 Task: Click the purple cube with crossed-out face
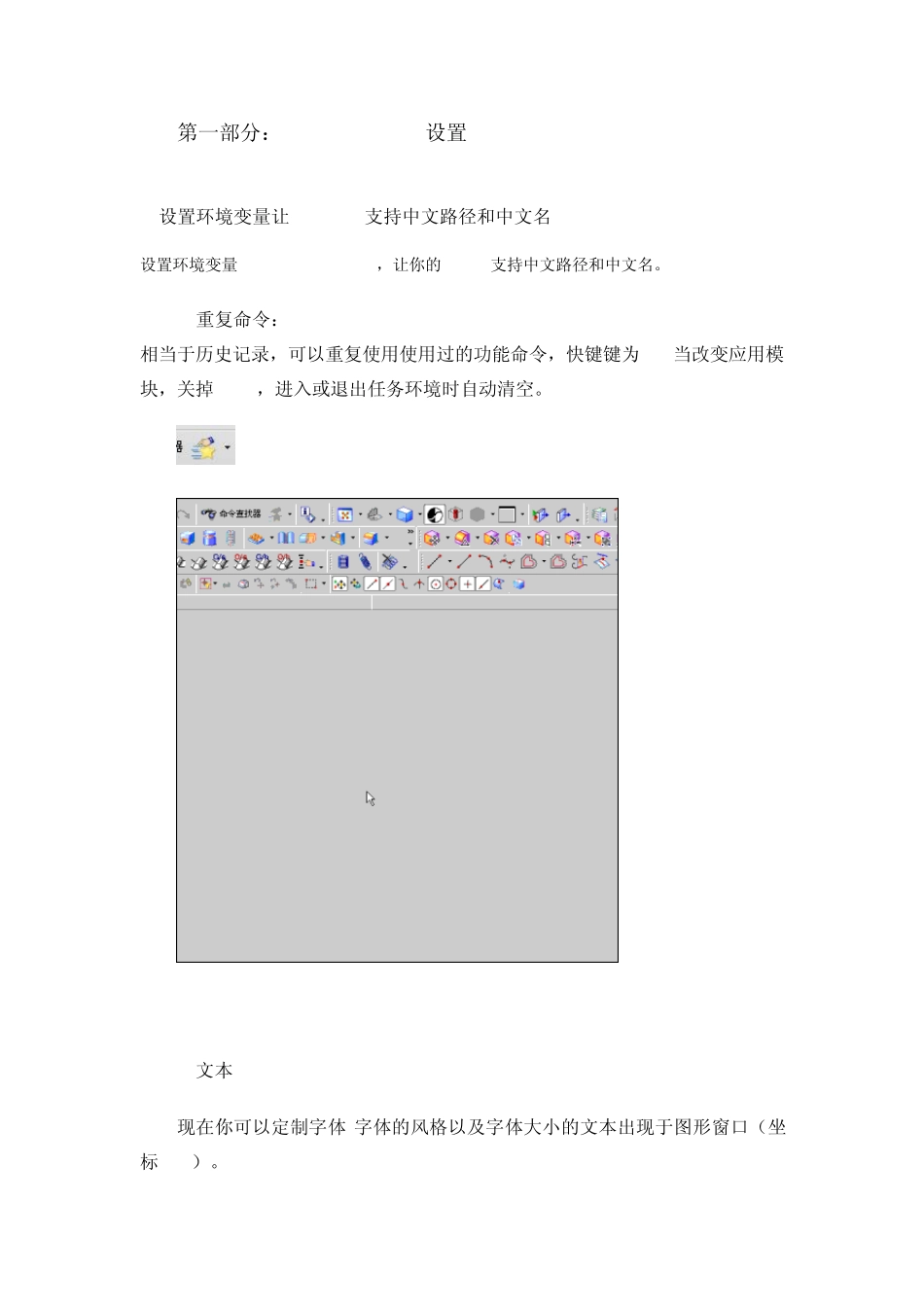coord(491,538)
